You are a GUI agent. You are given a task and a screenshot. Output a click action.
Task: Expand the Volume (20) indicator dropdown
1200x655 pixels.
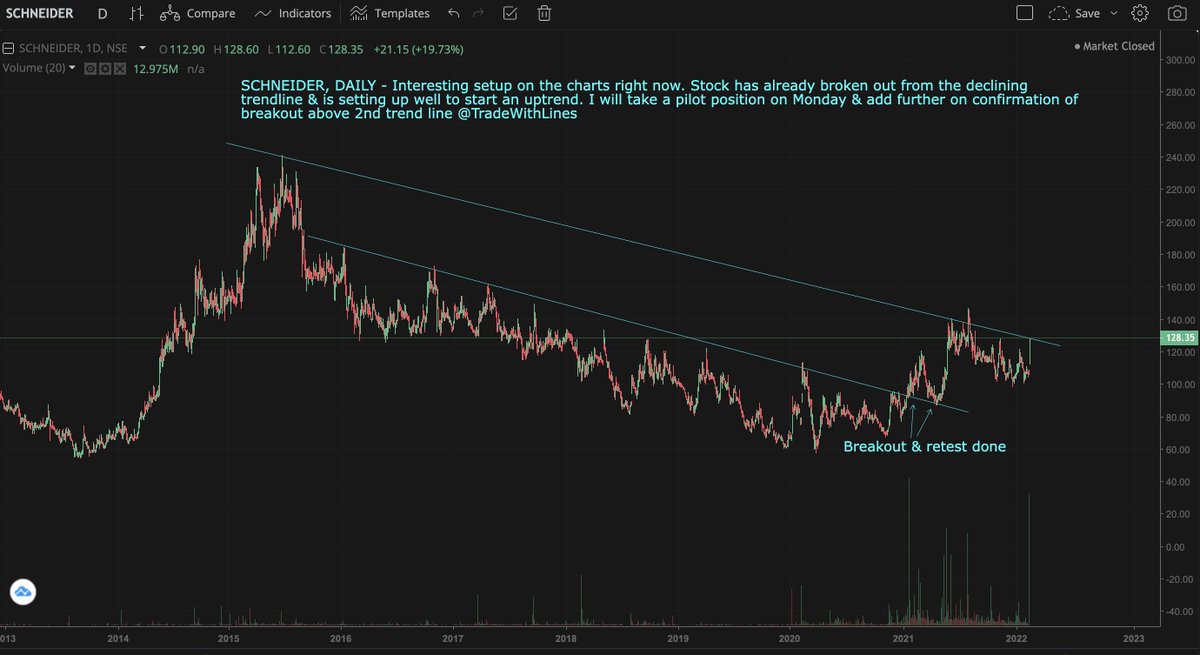click(72, 68)
